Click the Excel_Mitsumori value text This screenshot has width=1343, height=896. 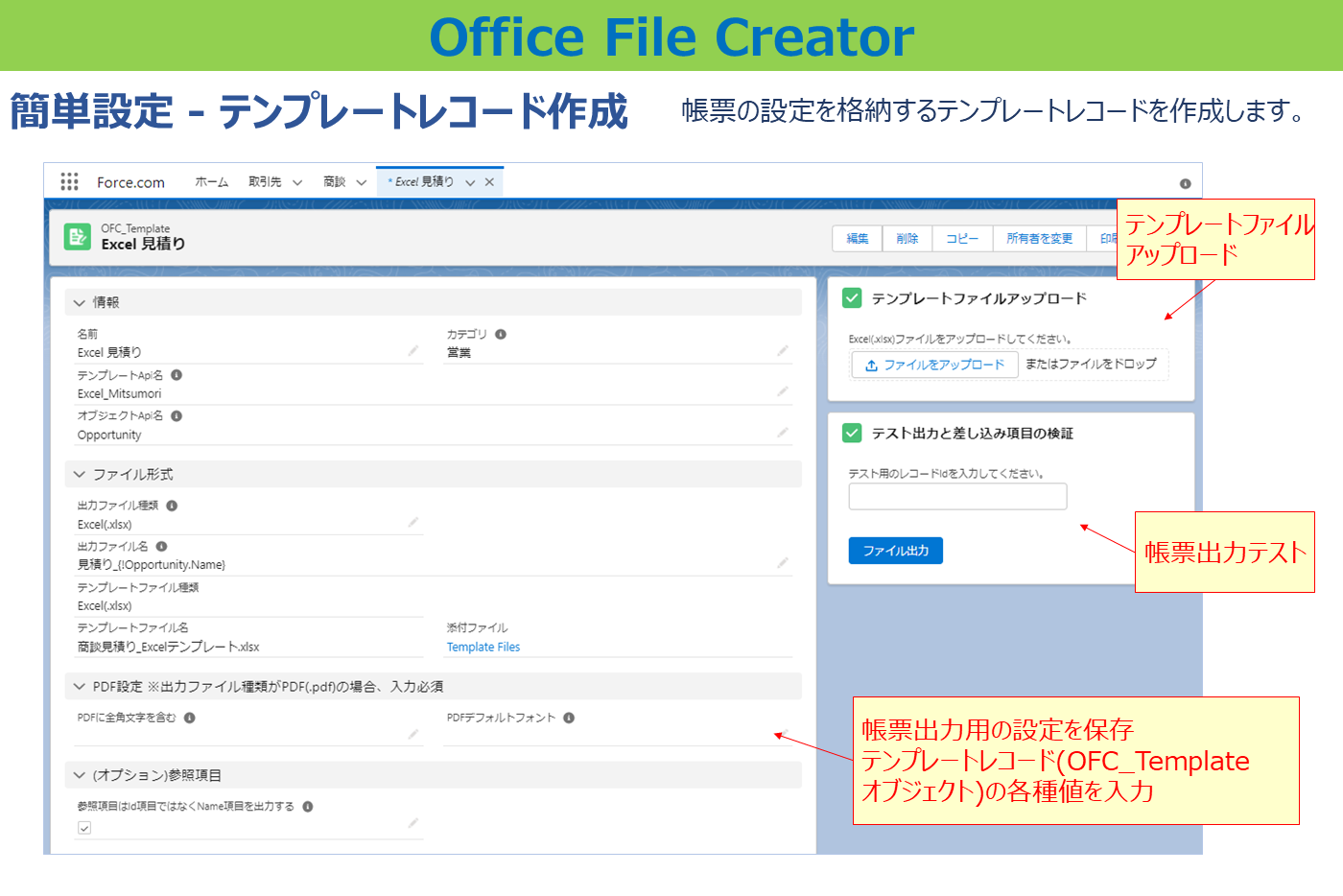click(x=120, y=394)
